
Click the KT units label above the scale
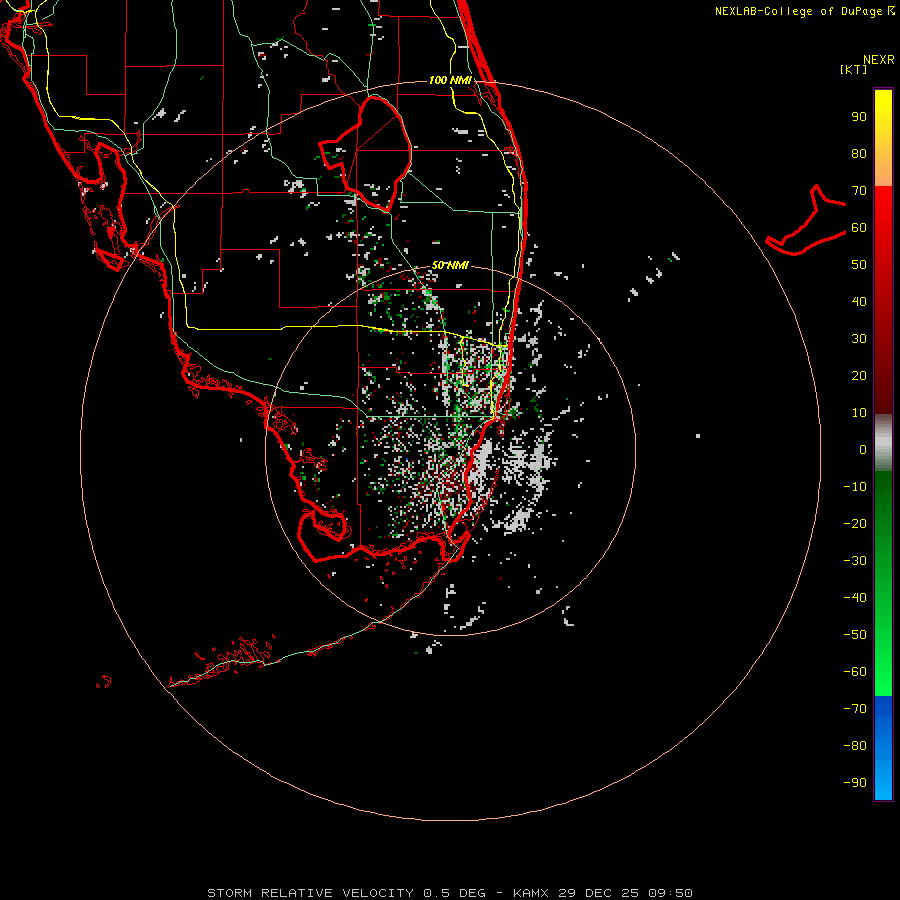854,69
